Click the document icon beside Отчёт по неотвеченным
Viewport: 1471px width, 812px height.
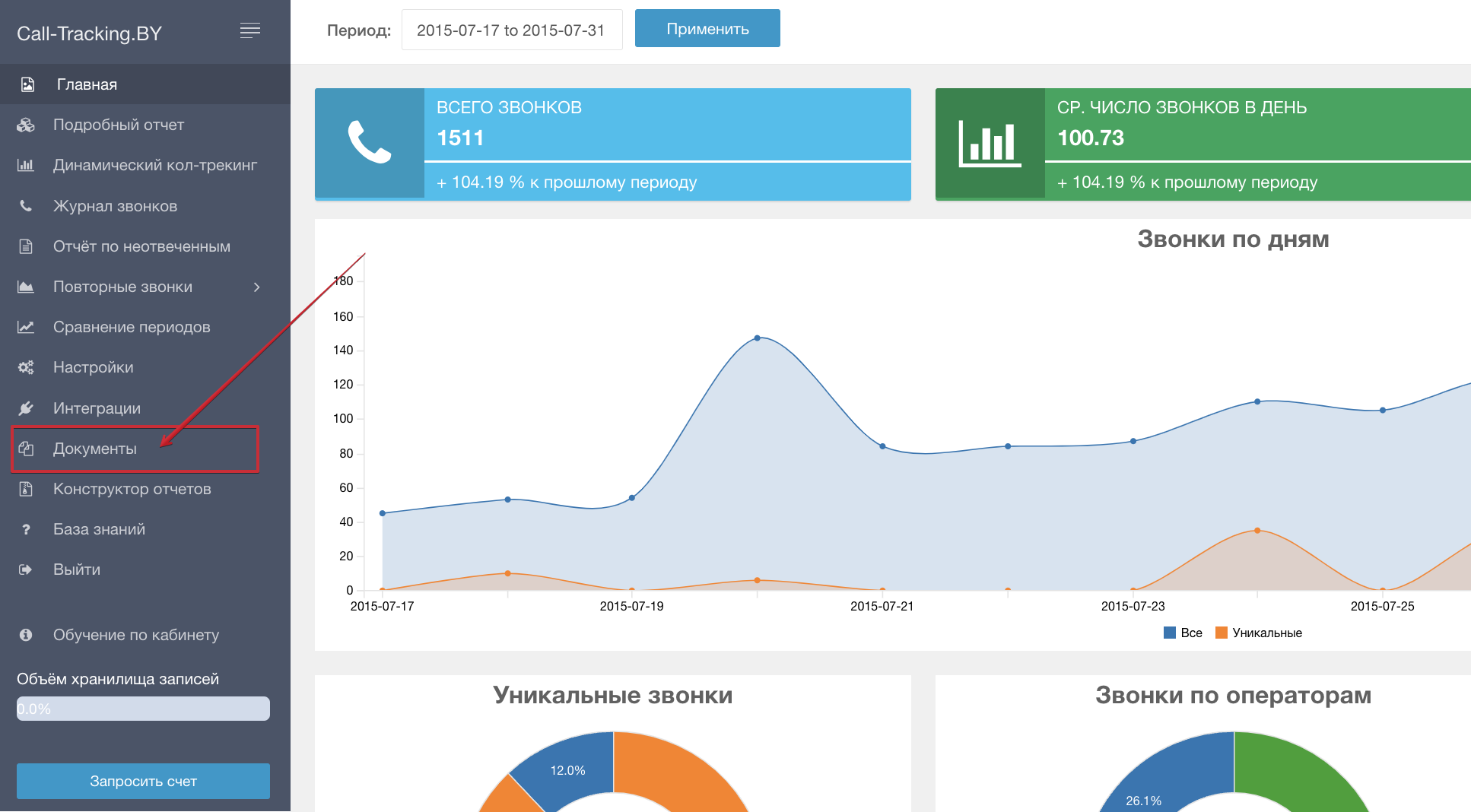pyautogui.click(x=26, y=246)
